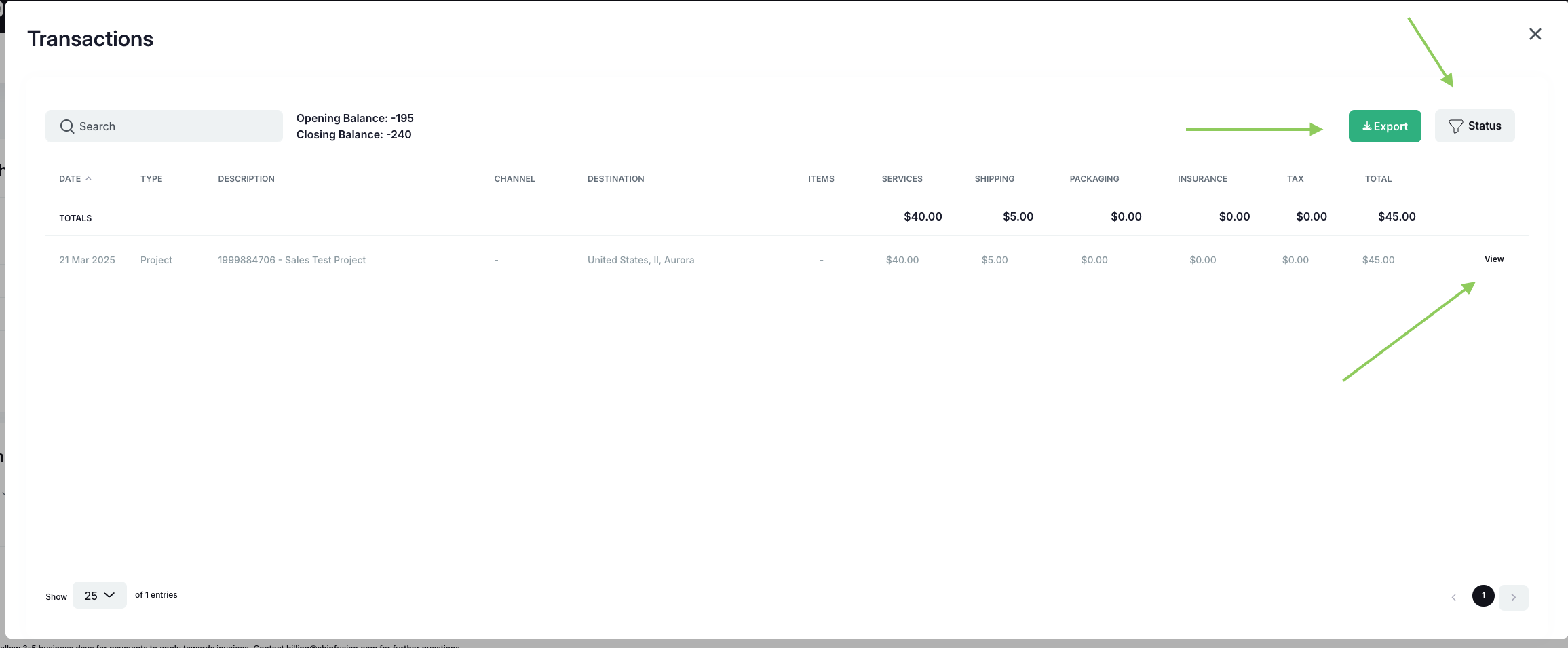This screenshot has height=648, width=1568.
Task: Sort by the Services column header
Action: [902, 179]
